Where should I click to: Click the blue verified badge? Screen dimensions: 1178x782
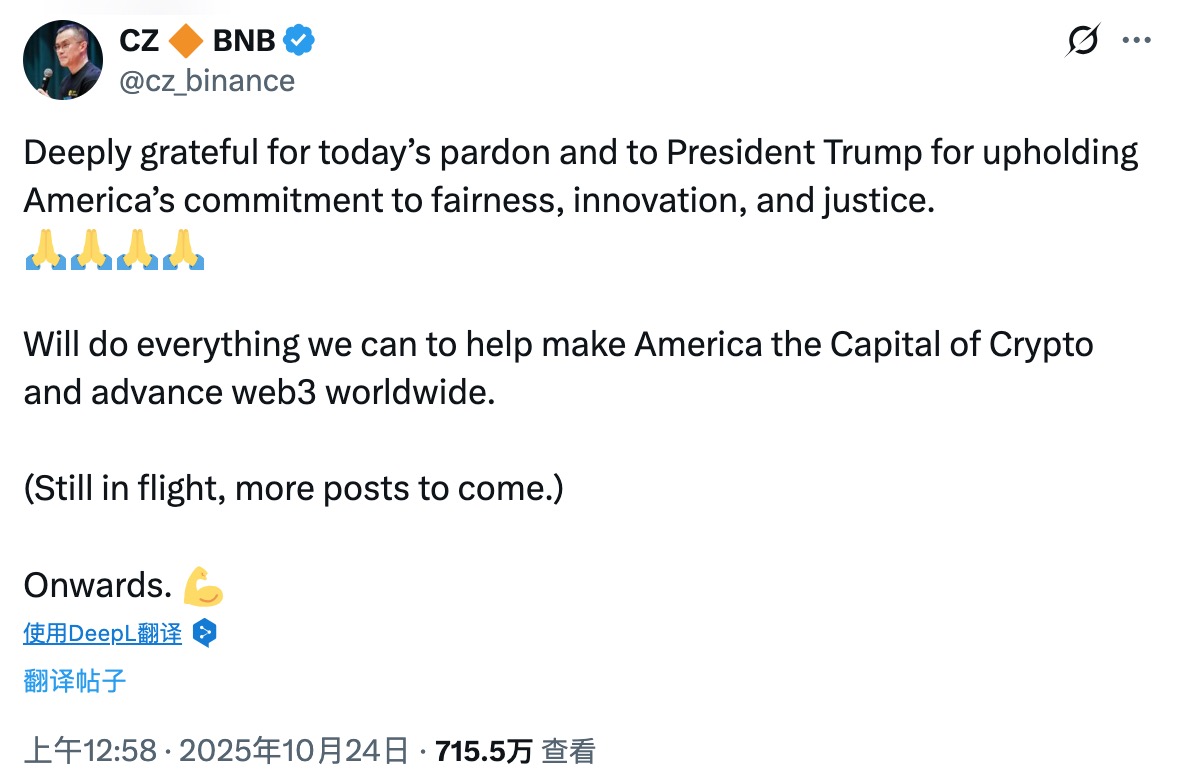coord(300,41)
